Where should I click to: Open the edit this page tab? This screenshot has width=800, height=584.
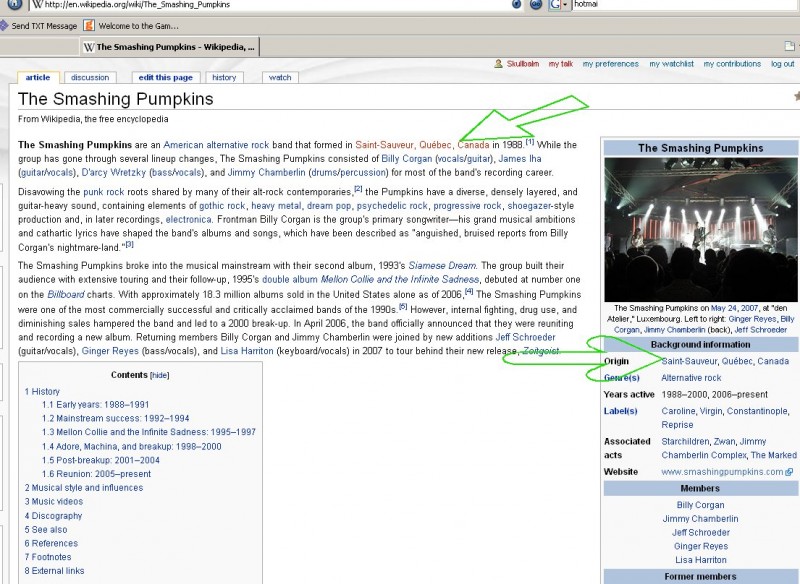[x=166, y=78]
